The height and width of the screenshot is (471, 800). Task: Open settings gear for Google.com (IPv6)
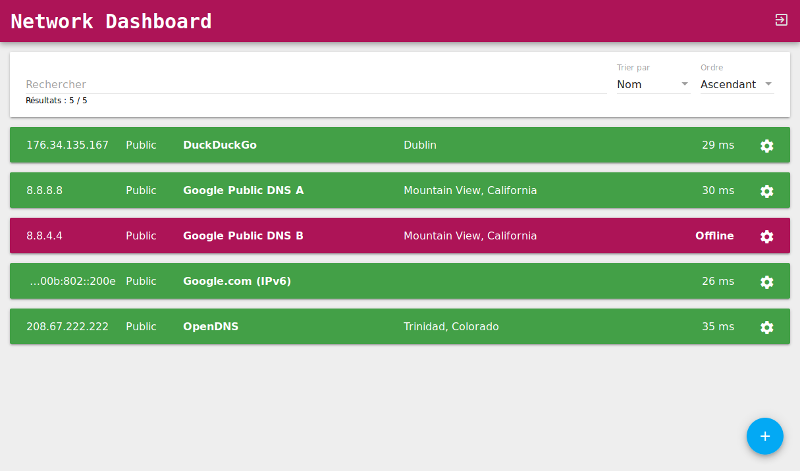click(766, 282)
